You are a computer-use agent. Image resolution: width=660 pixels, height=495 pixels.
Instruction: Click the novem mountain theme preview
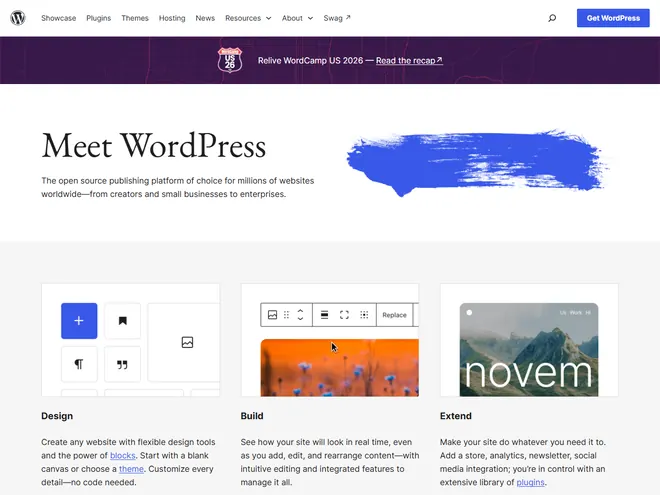pos(529,349)
